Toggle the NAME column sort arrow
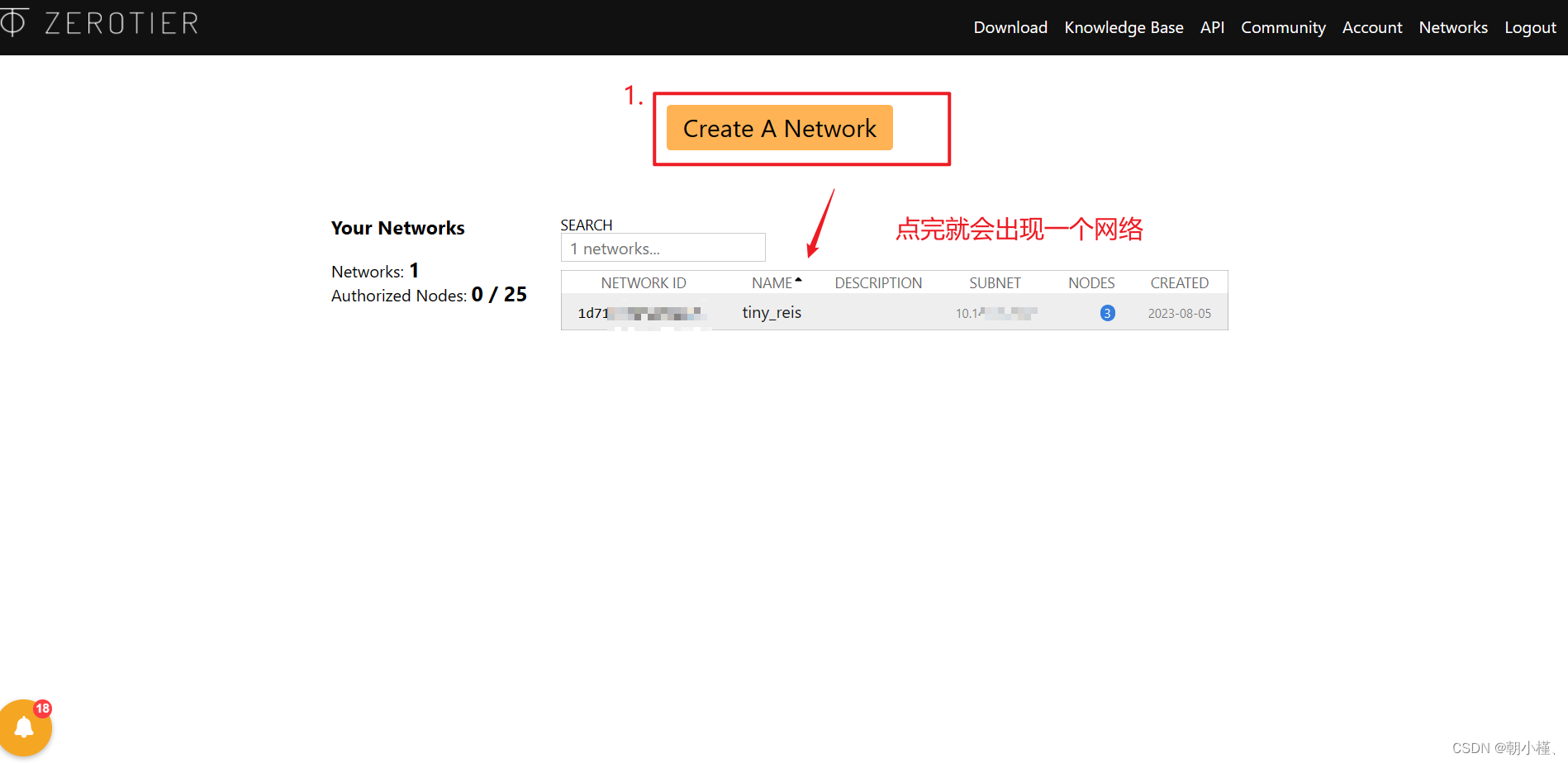The height and width of the screenshot is (763, 1568). [x=798, y=281]
